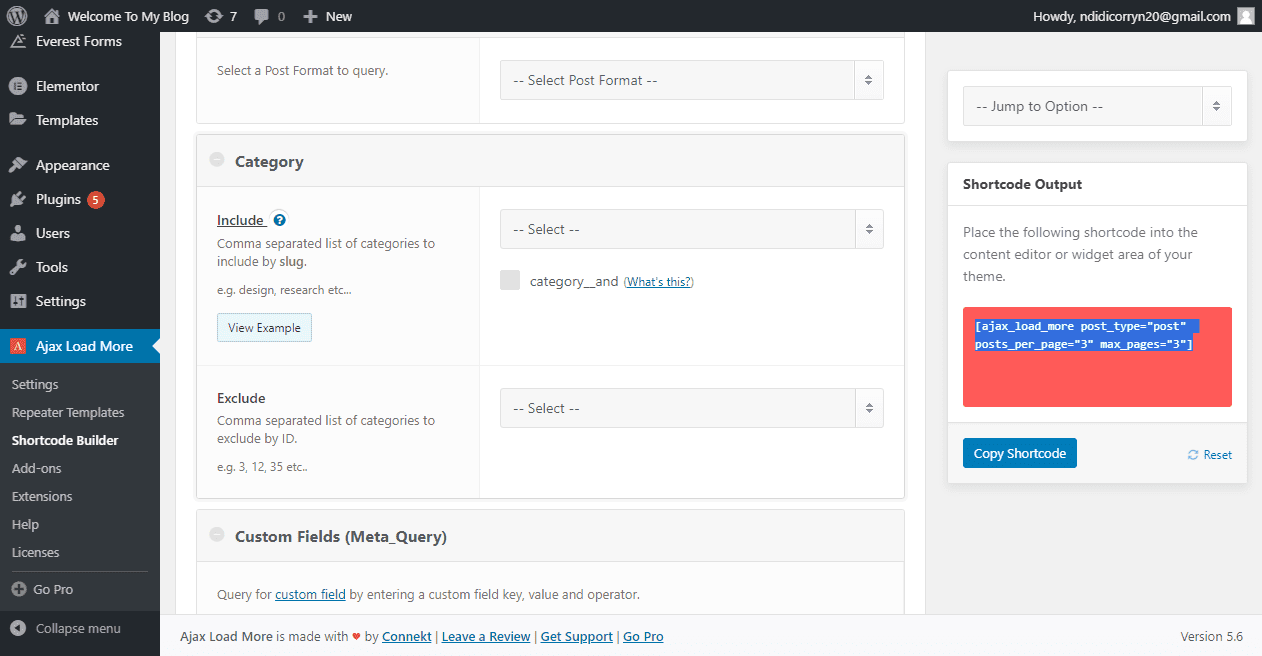Click the Templates folder icon
Image resolution: width=1262 pixels, height=656 pixels.
click(x=18, y=120)
